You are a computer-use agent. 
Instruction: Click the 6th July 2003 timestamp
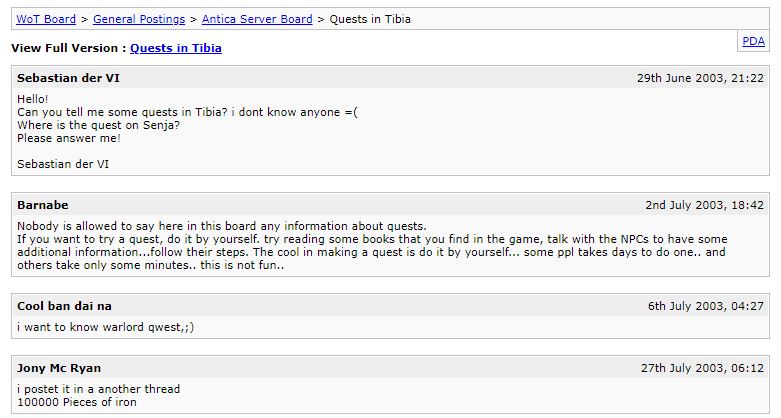pos(705,306)
